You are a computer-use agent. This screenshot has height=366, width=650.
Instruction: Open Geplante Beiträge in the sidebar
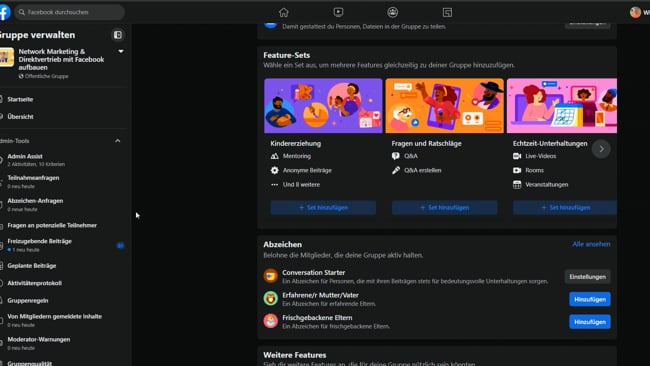tap(32, 266)
